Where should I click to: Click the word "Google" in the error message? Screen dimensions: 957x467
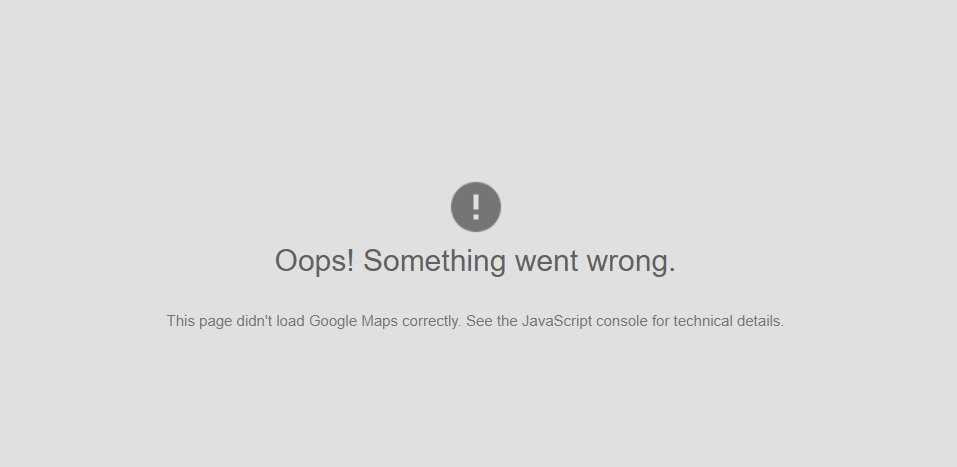[x=333, y=321]
